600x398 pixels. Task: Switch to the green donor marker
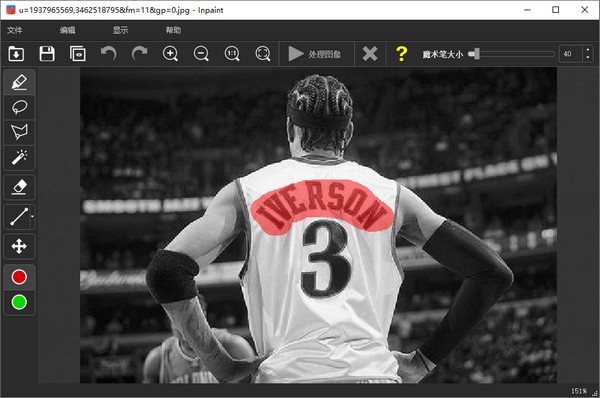click(19, 302)
